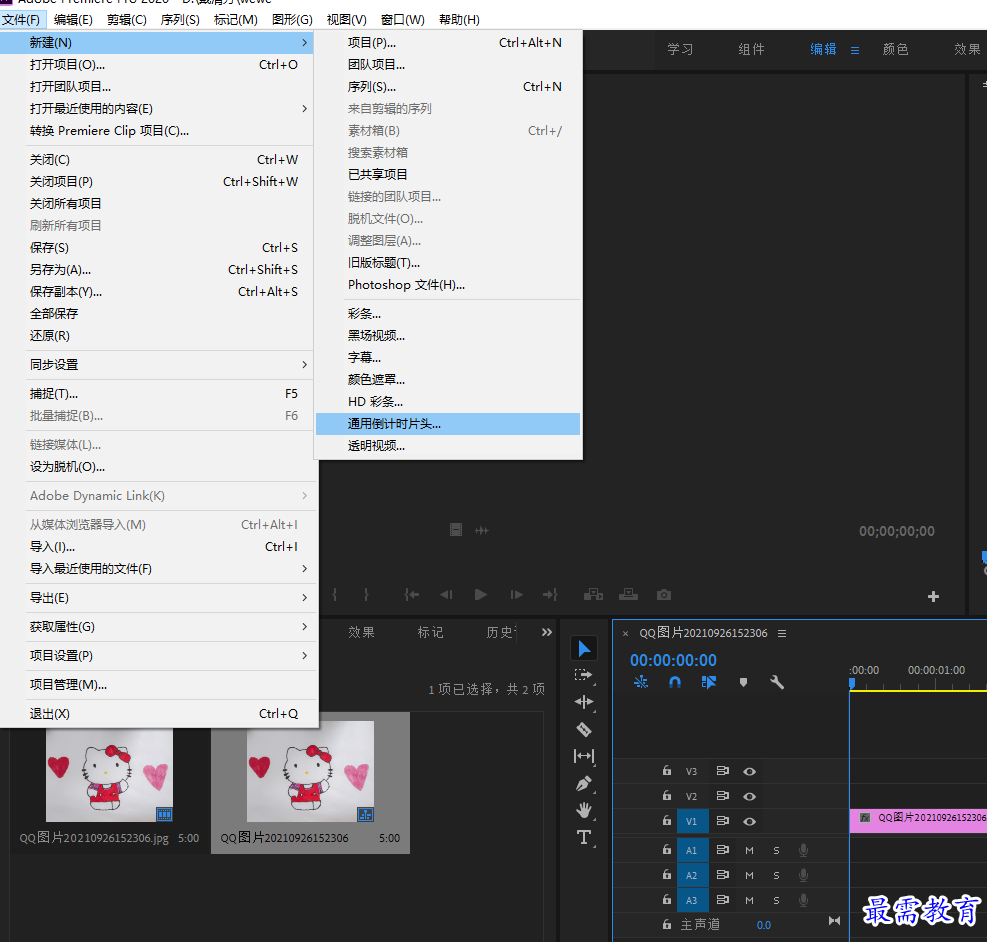Open the 编辑 workspace menu icon

(855, 50)
